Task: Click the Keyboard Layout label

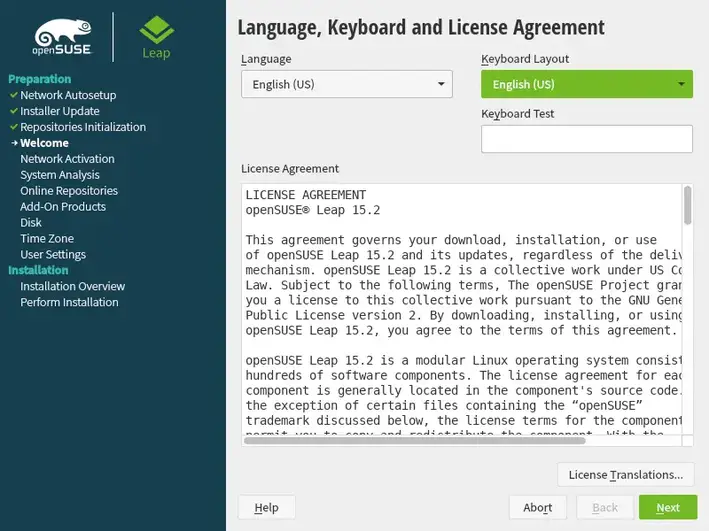Action: [525, 59]
